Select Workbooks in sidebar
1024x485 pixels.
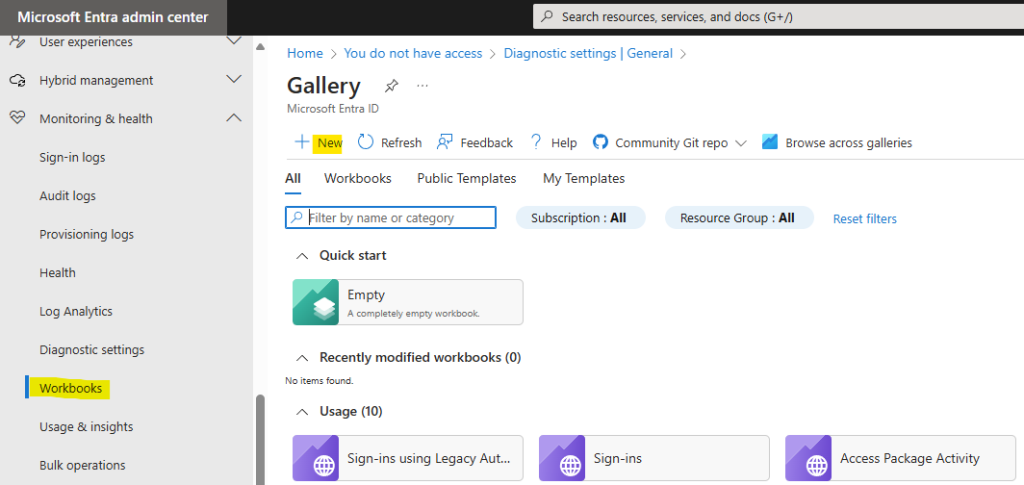pyautogui.click(x=71, y=388)
